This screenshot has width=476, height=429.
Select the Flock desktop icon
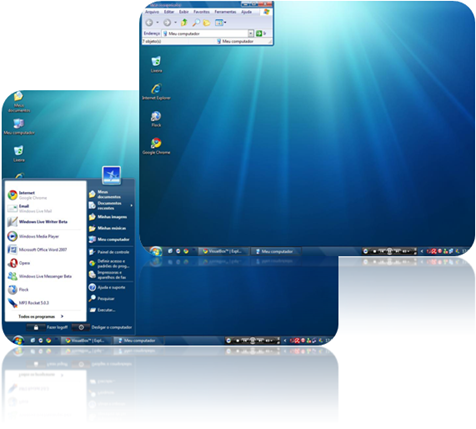pos(156,119)
